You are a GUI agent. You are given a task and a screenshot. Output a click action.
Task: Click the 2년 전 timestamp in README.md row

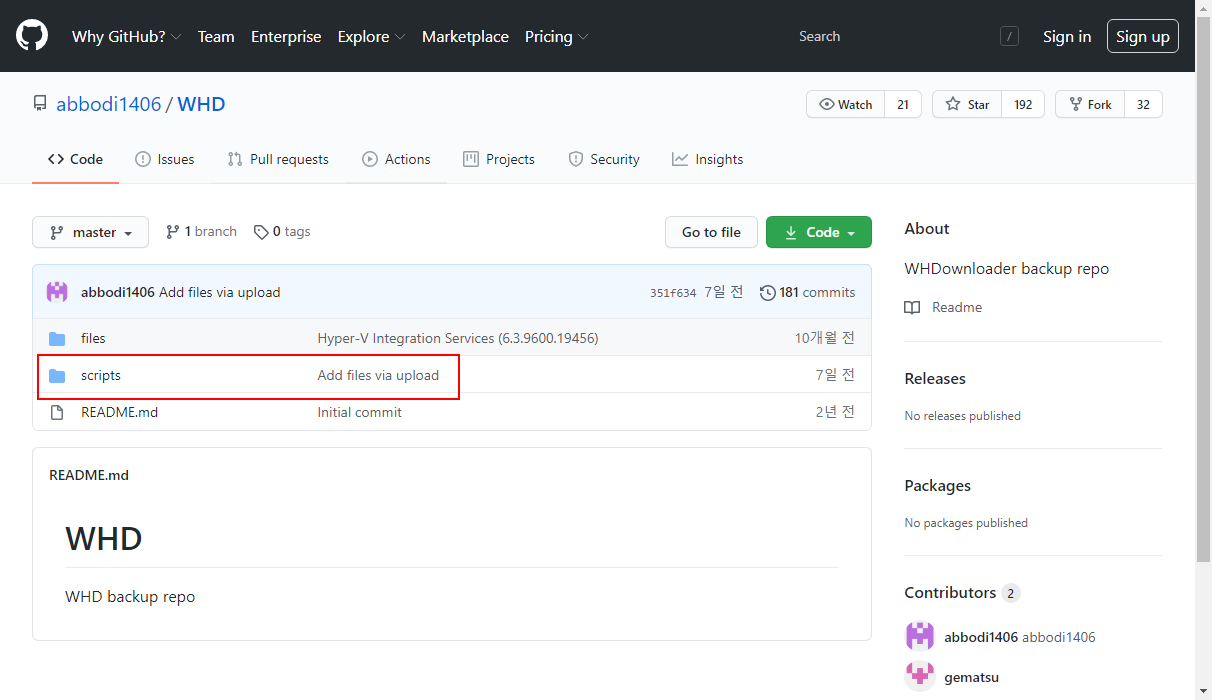[x=835, y=412]
